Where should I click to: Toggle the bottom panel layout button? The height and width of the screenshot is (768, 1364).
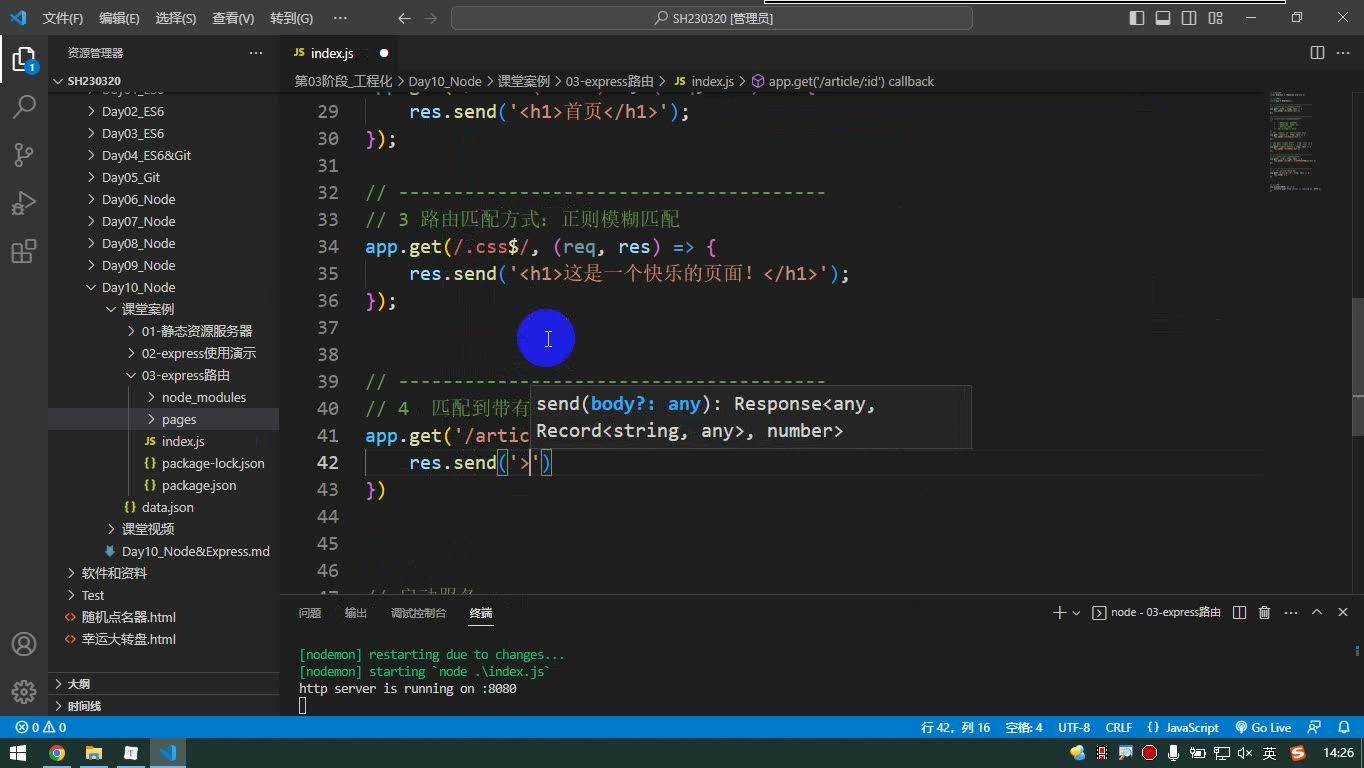point(1163,18)
